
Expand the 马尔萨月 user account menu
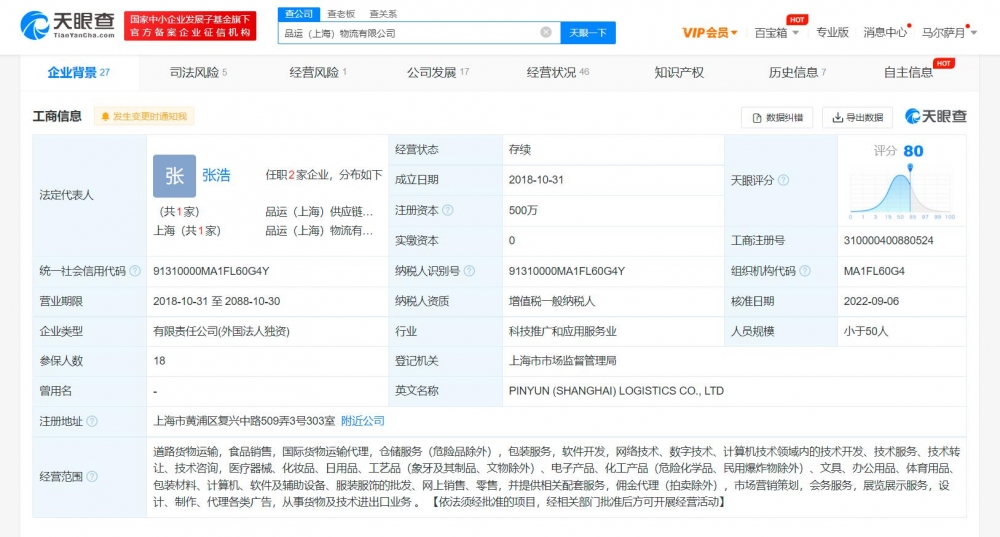[949, 33]
